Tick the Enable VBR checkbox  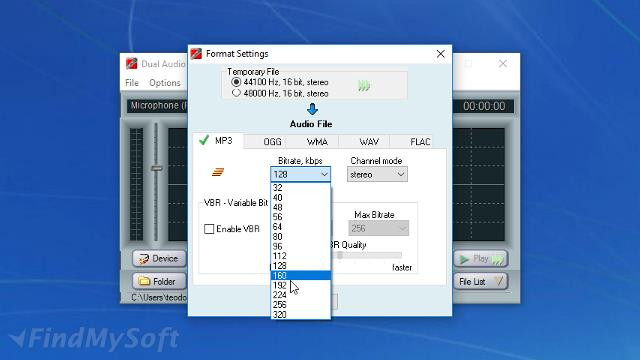click(209, 229)
